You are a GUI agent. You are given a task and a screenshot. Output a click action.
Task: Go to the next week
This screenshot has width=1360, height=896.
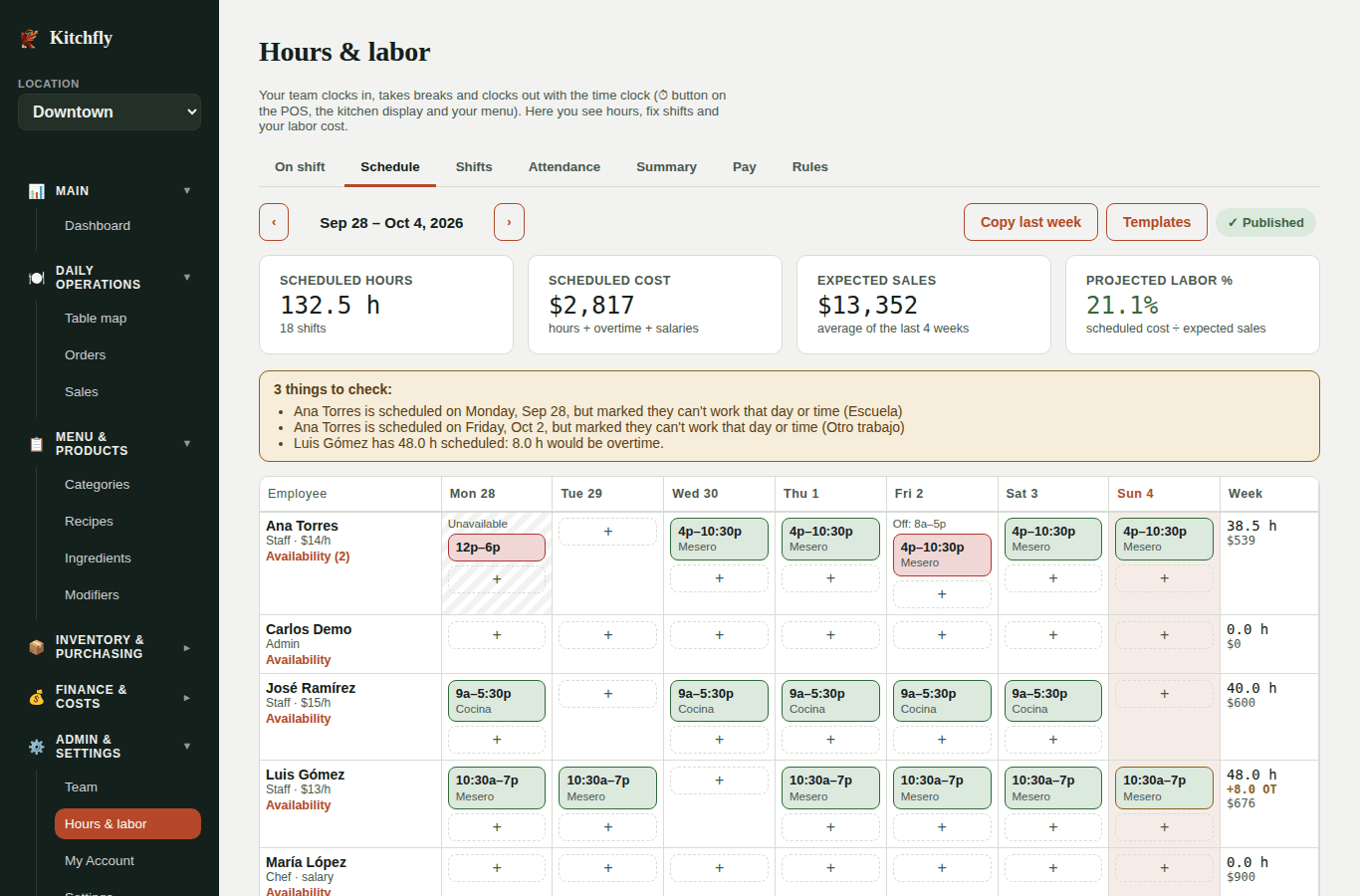[x=509, y=222]
